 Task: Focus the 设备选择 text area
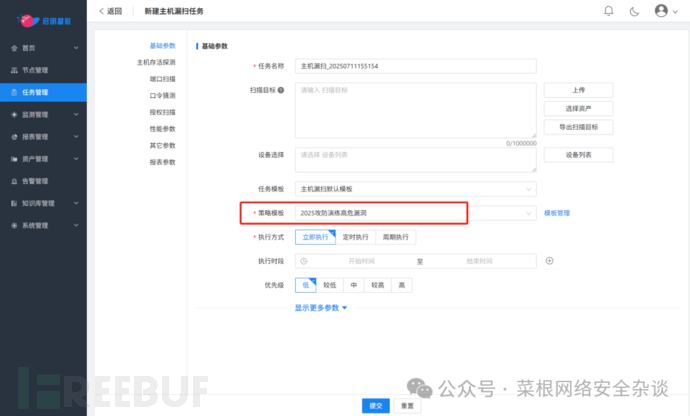pyautogui.click(x=416, y=160)
